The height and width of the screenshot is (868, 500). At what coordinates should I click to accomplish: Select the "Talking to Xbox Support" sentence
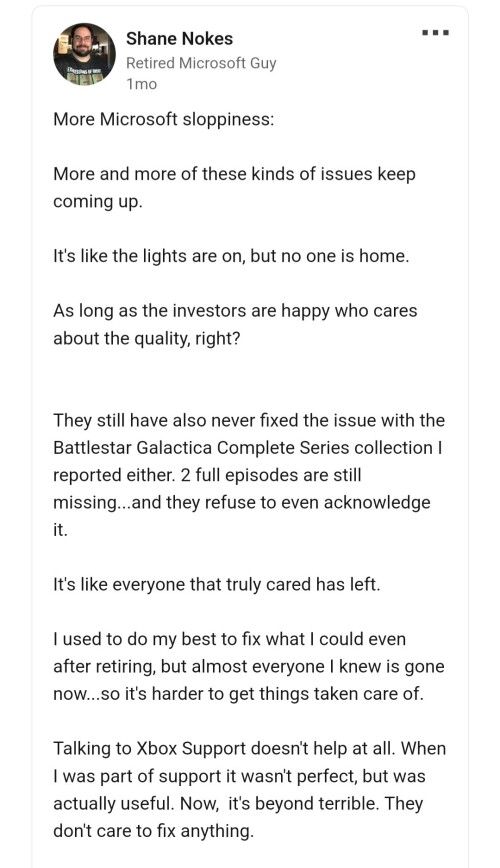pos(224,748)
